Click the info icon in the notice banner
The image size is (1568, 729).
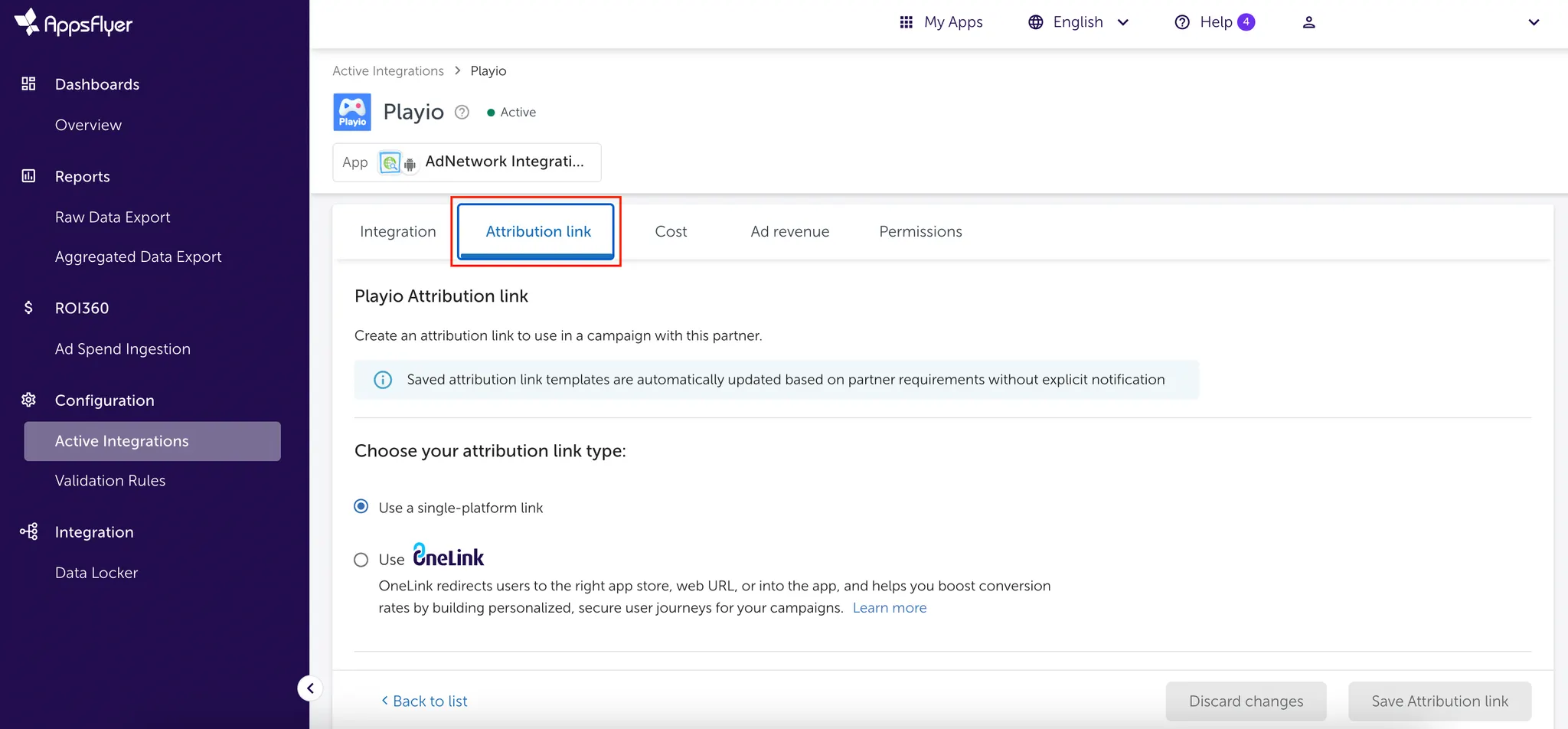tap(383, 380)
